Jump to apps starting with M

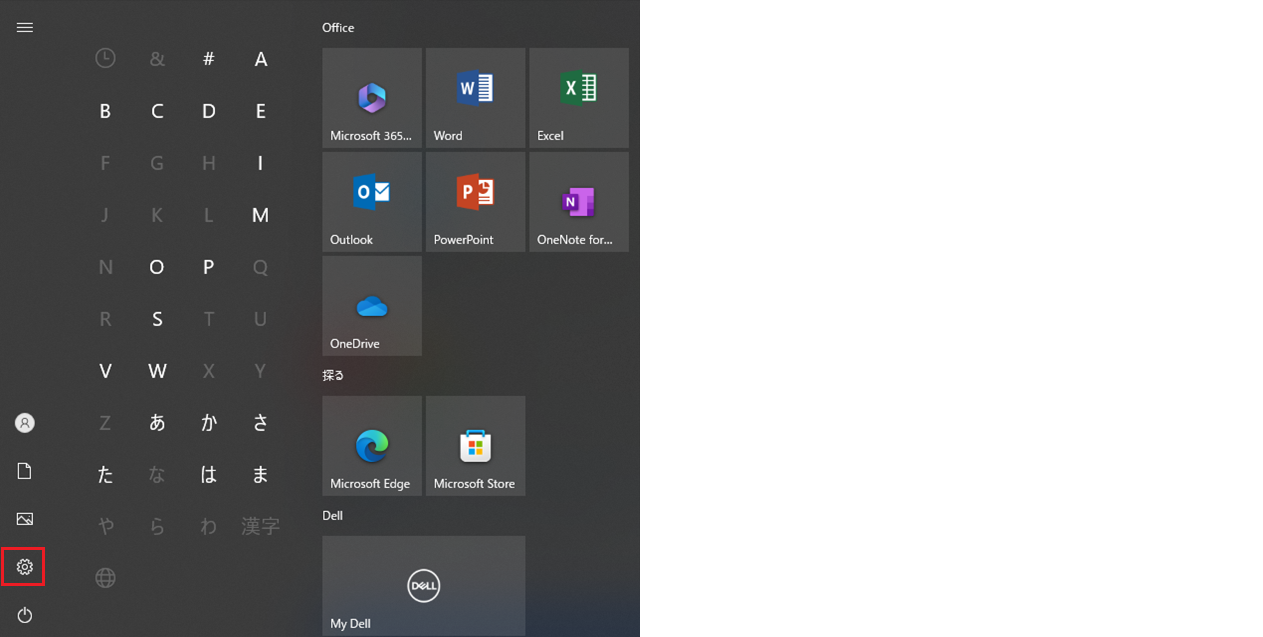[261, 215]
